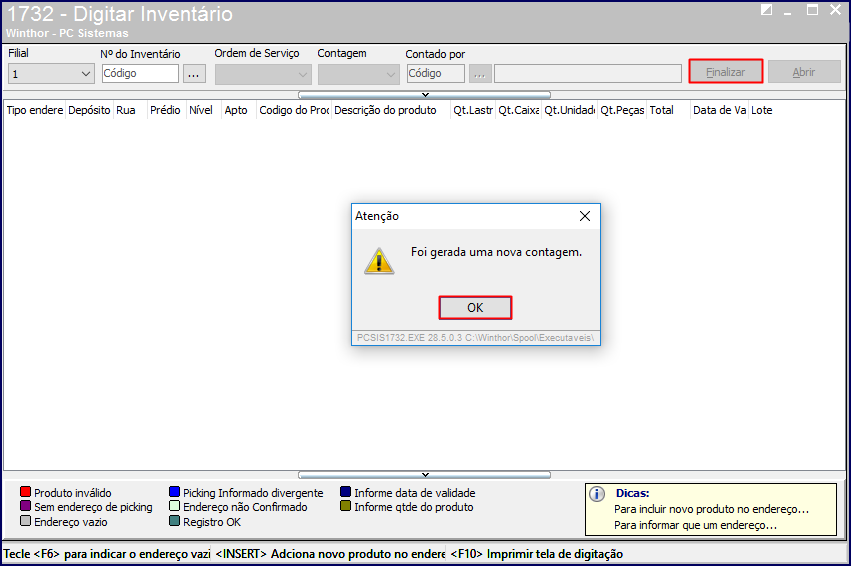Click the 'Foi gerada uma nova contagem.' message
The image size is (851, 566).
click(x=496, y=252)
